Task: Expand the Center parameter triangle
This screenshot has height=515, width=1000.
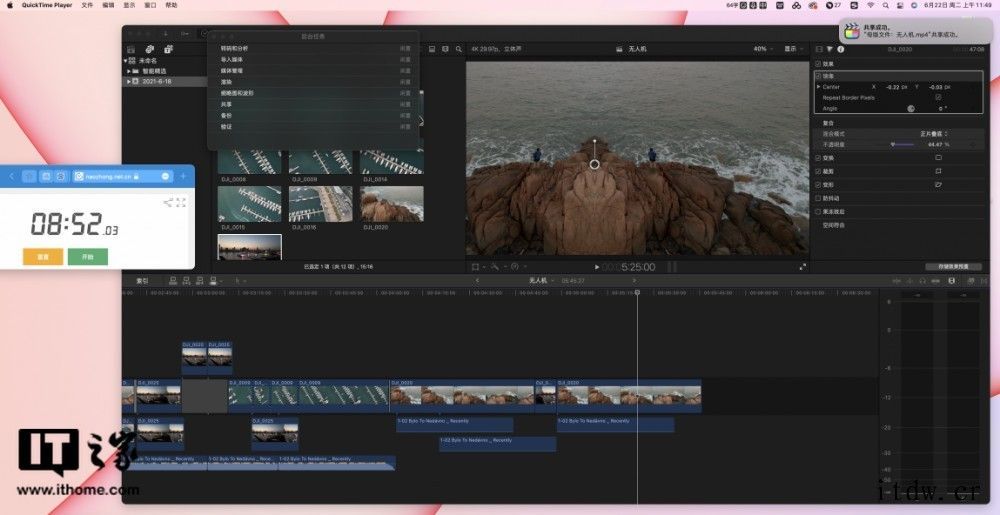Action: point(818,87)
